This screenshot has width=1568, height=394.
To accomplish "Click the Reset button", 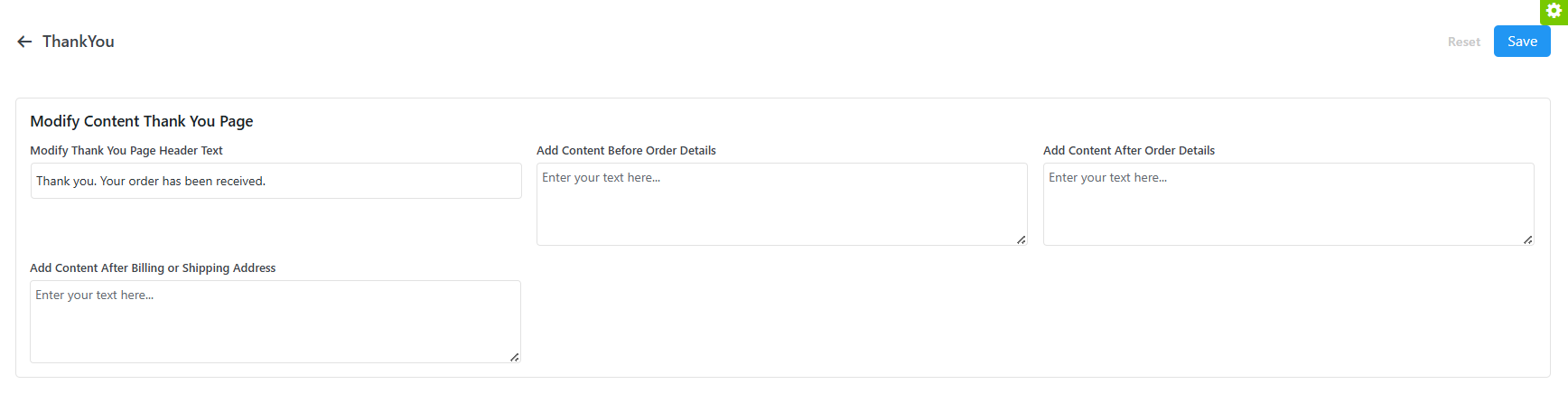I will pos(1463,42).
